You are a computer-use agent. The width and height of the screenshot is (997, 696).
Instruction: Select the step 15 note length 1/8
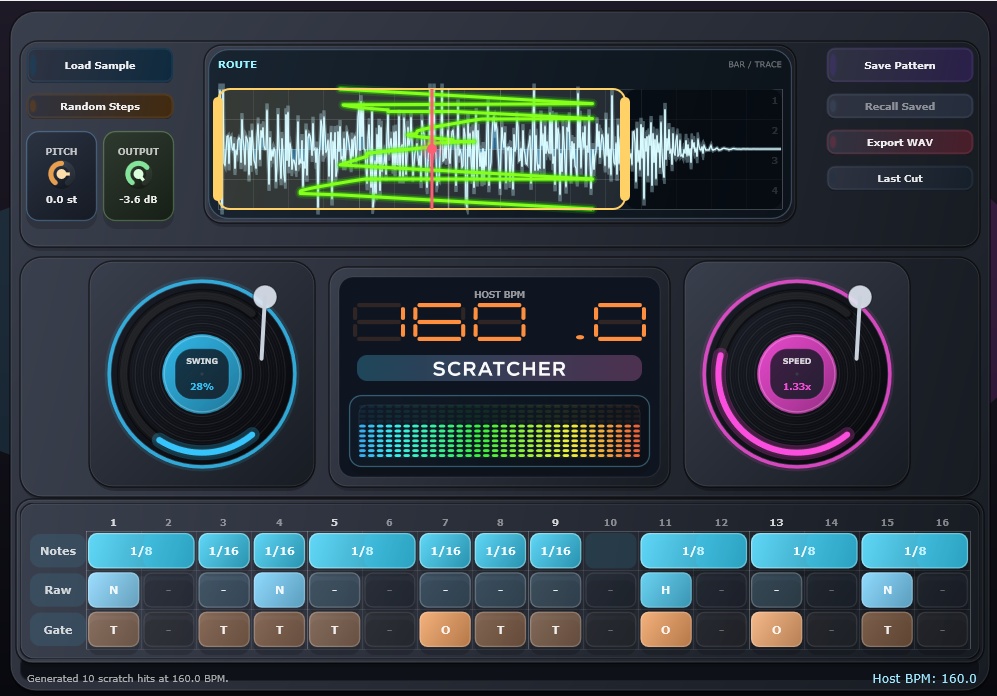915,550
